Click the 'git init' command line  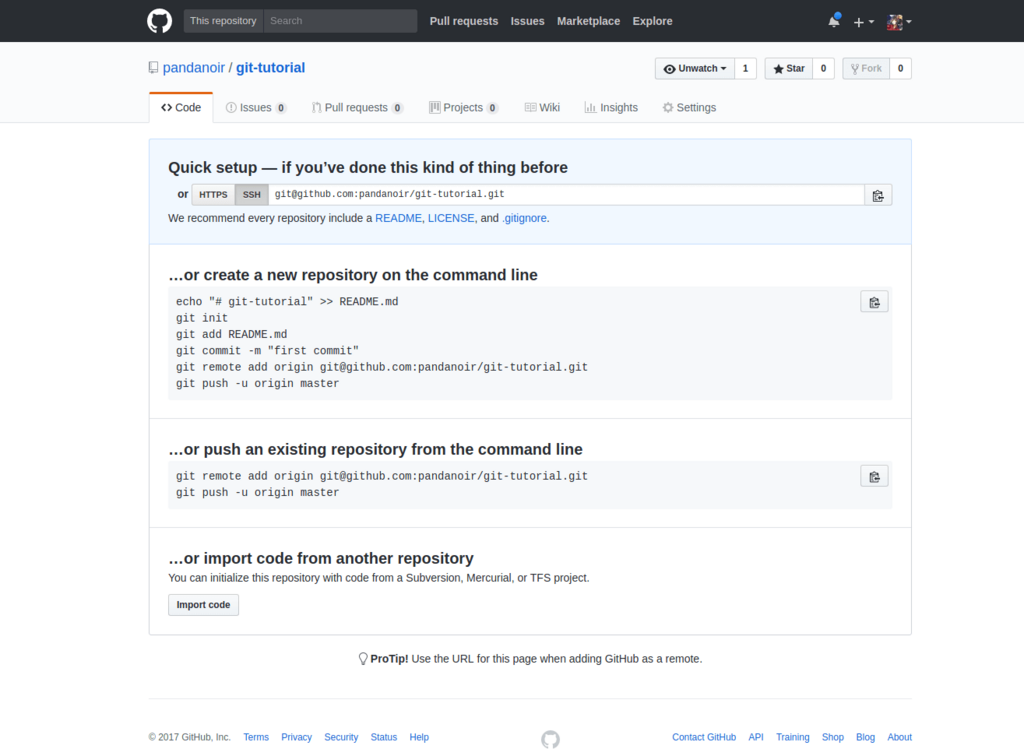(x=202, y=318)
